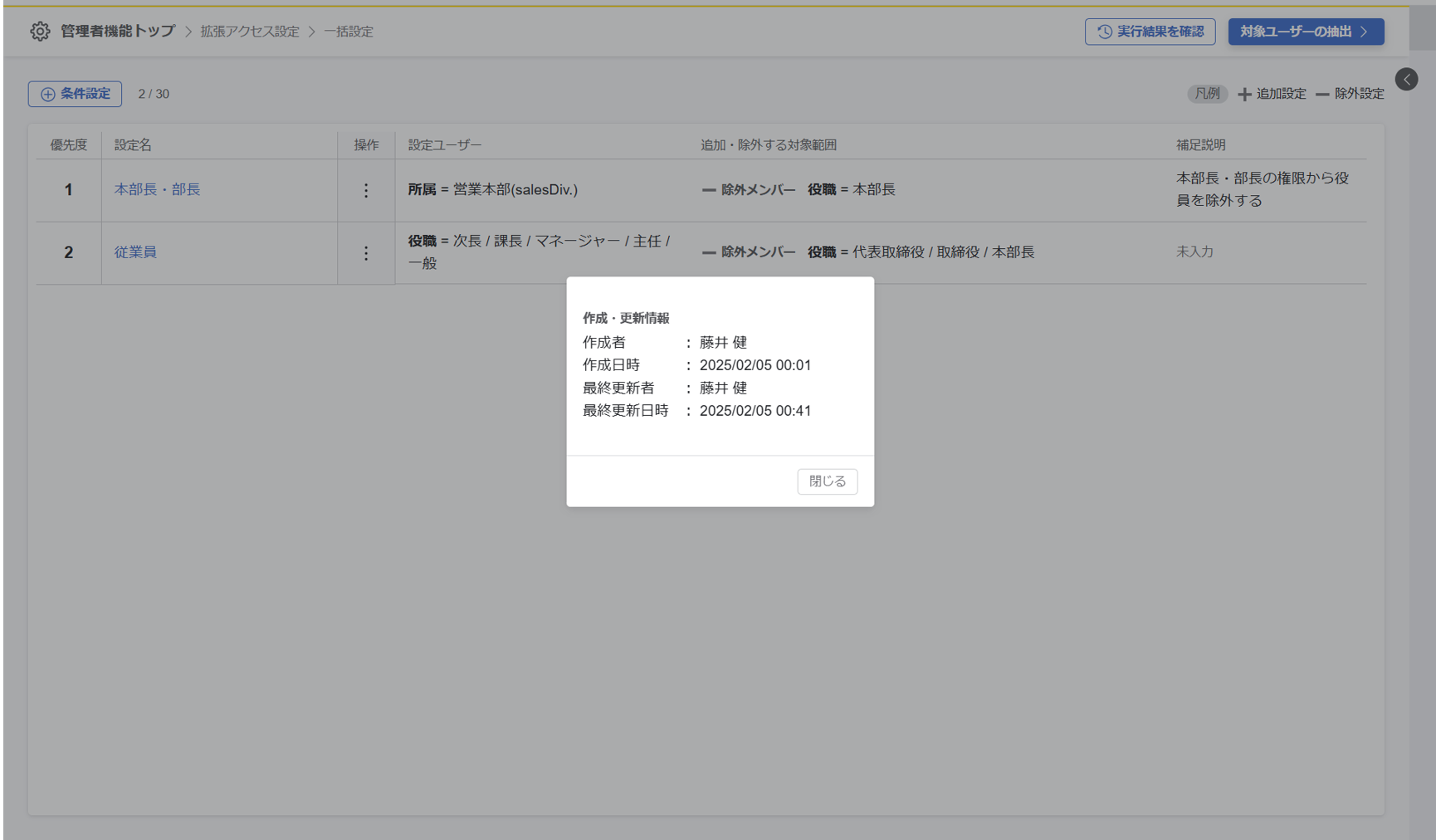Click chevron arrow on 対象ユーザーの抽出 button
Image resolution: width=1436 pixels, height=840 pixels.
click(1364, 32)
